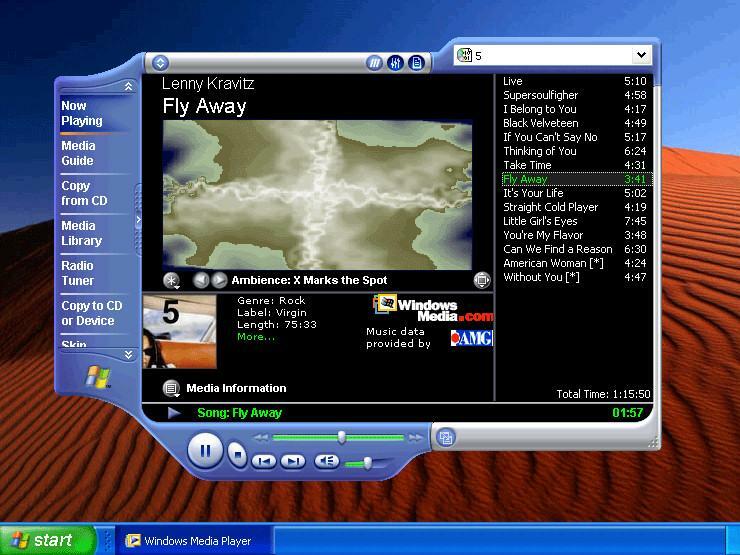Screen dimensions: 740x555
Task: View visualization in full screen
Action: tap(482, 280)
